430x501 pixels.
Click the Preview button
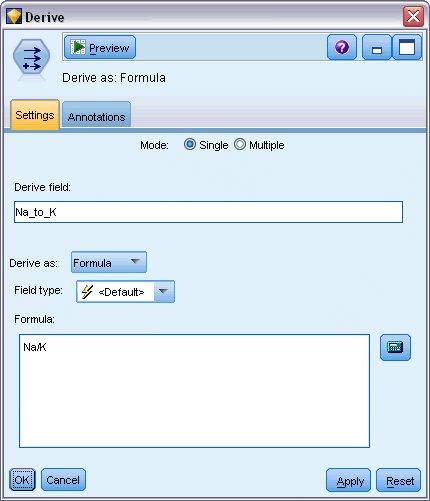(x=100, y=48)
